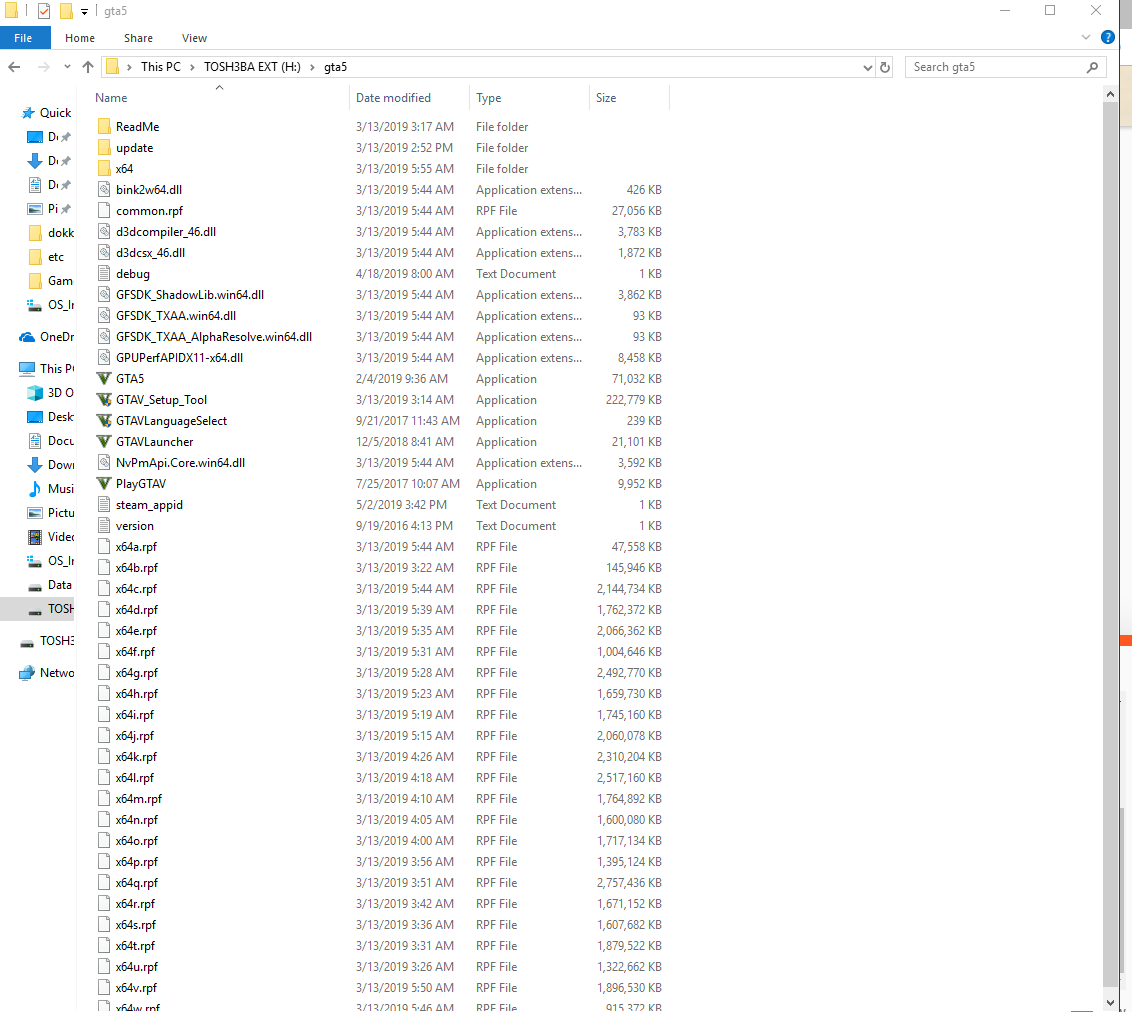Viewport: 1132px width, 1012px height.
Task: Select GPUPerfAPIDX11-x64.dll
Action: 180,358
